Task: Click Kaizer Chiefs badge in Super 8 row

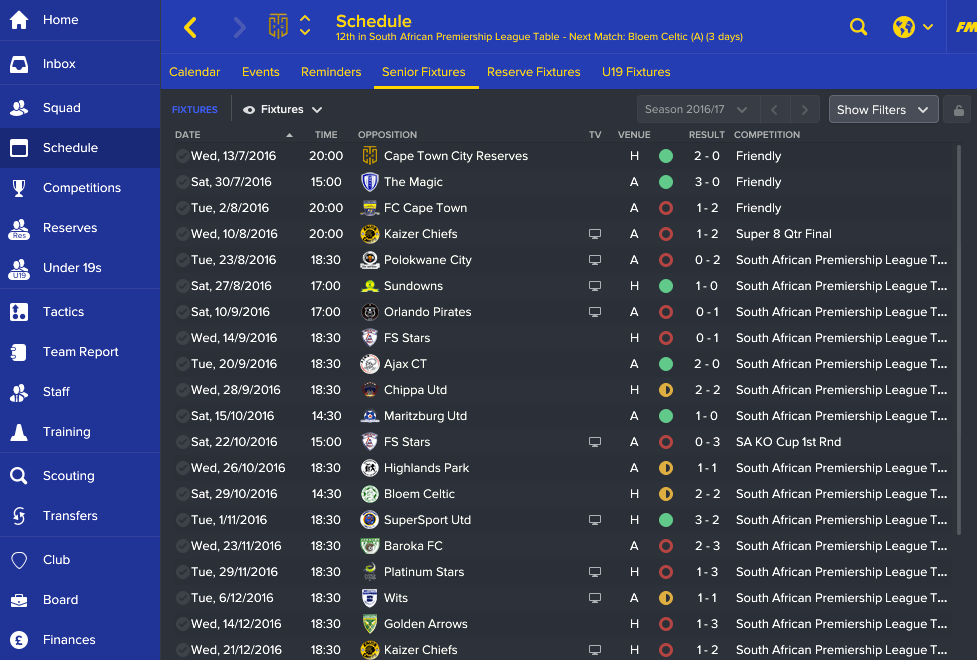Action: tap(370, 234)
